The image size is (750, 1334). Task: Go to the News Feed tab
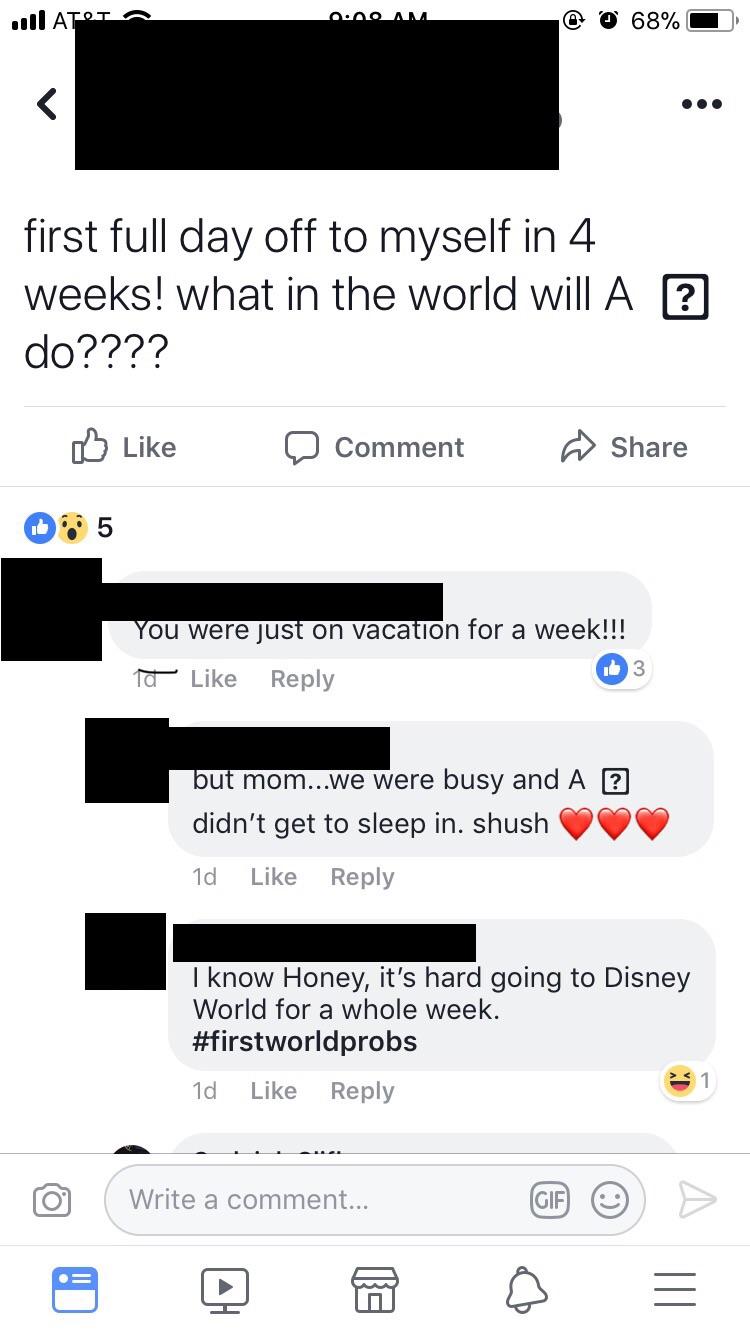pyautogui.click(x=75, y=1289)
